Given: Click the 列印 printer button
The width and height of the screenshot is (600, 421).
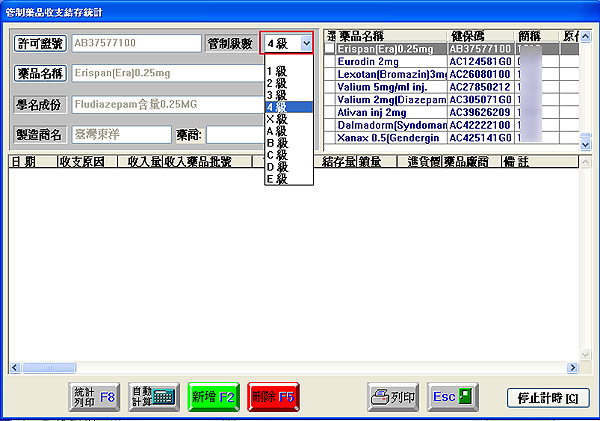Looking at the screenshot, I should pyautogui.click(x=392, y=396).
